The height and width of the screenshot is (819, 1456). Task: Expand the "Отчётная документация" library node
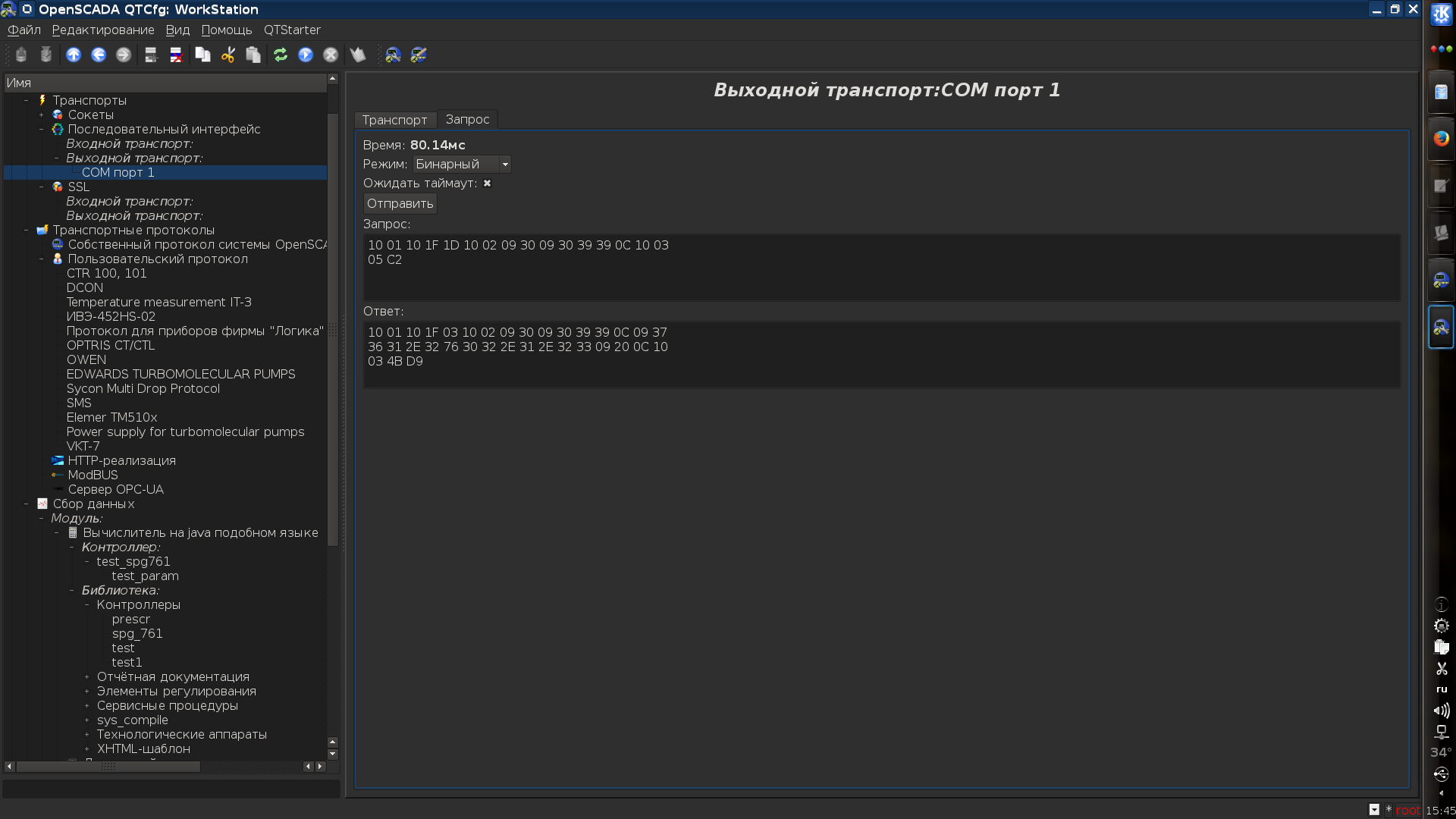pyautogui.click(x=87, y=677)
